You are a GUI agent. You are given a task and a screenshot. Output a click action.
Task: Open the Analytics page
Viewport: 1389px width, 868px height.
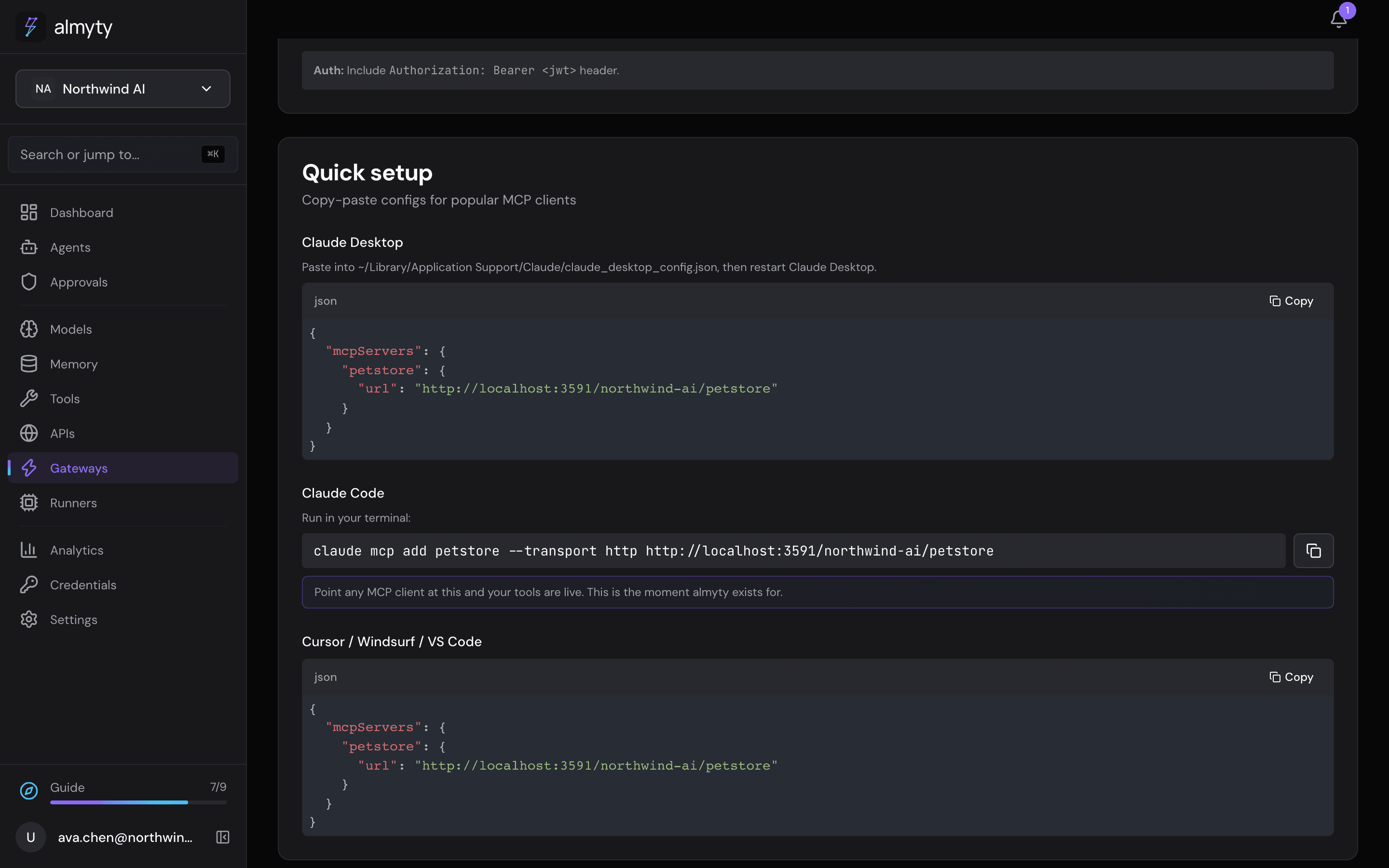pyautogui.click(x=123, y=550)
